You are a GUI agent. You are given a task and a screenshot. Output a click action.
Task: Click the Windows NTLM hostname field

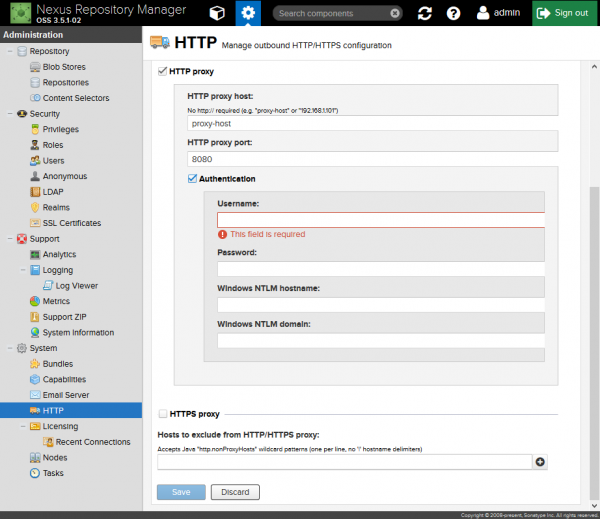point(381,305)
